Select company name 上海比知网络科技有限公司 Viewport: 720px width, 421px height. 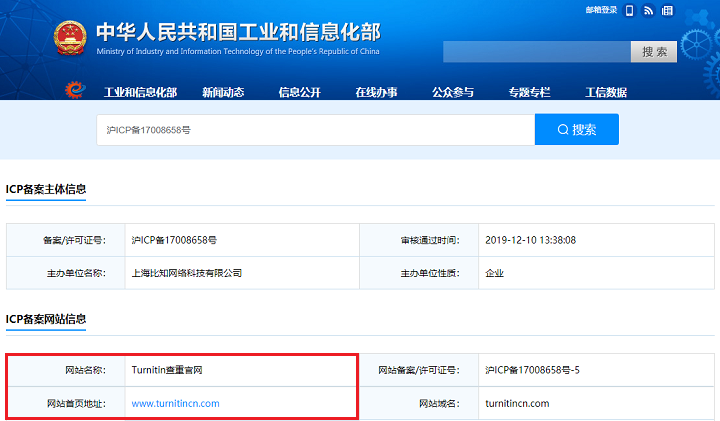click(186, 273)
